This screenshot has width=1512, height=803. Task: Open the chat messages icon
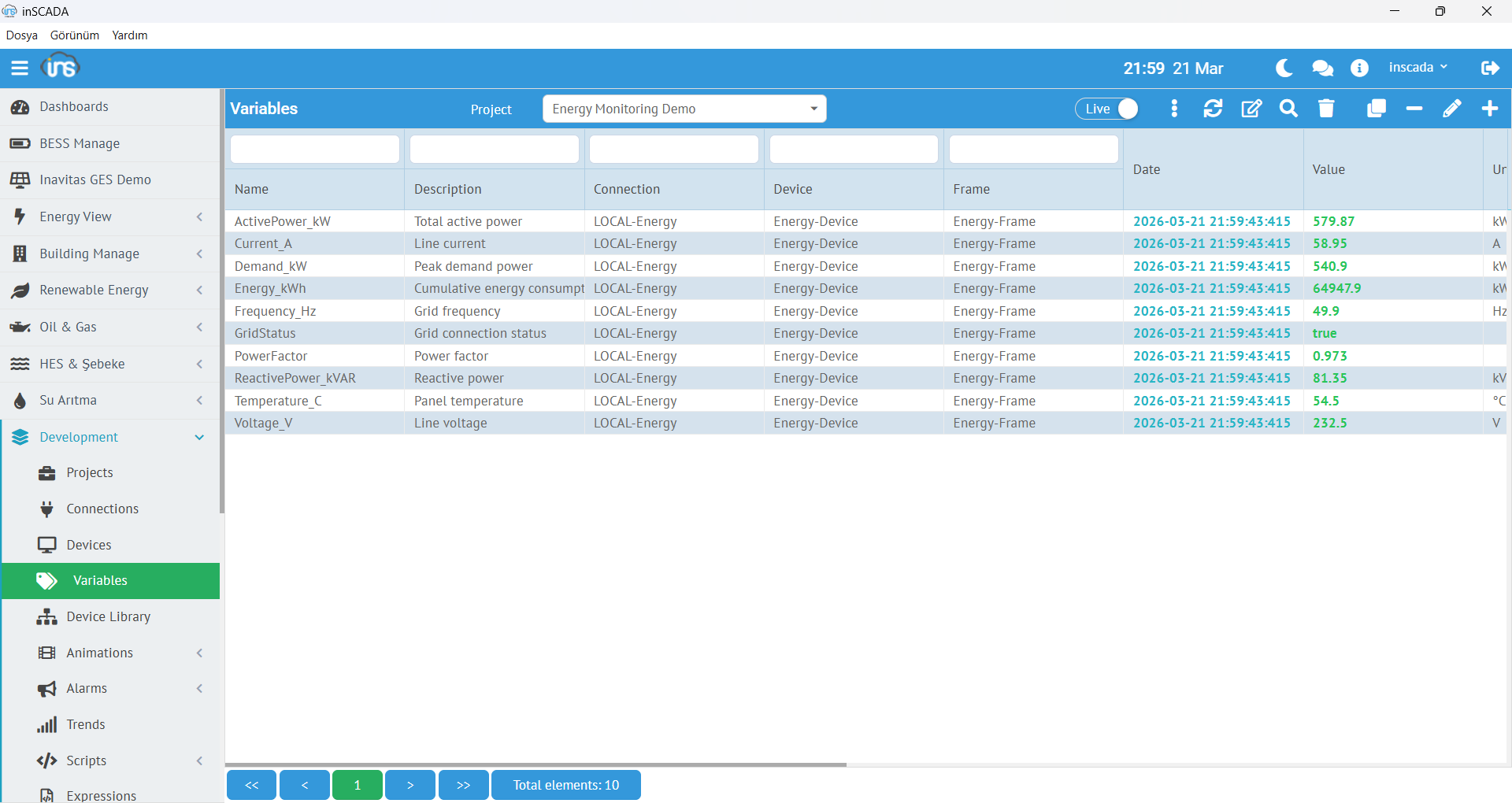(x=1322, y=68)
